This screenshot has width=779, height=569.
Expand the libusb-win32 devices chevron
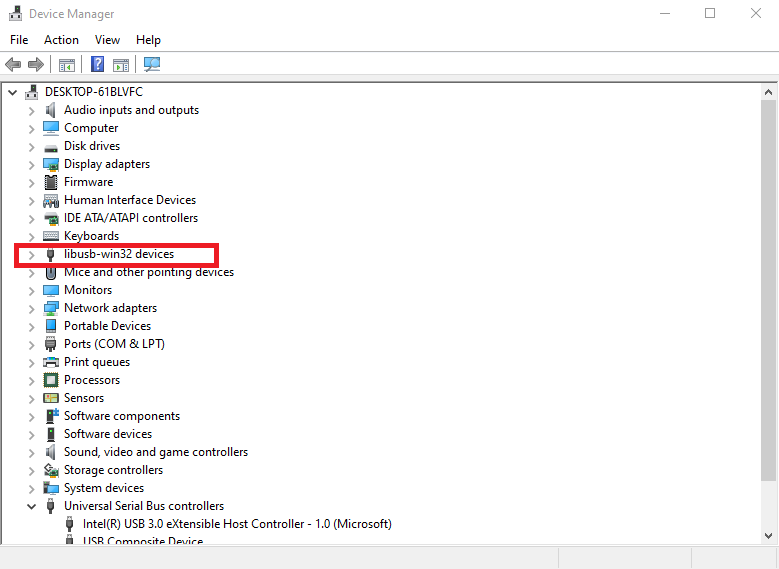pyautogui.click(x=31, y=255)
